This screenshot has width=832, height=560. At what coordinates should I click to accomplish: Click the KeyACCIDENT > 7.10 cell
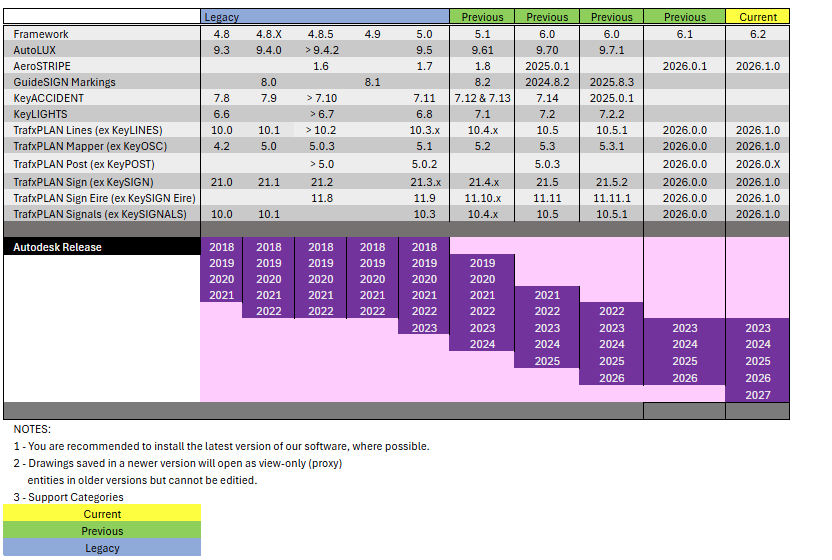click(x=322, y=98)
